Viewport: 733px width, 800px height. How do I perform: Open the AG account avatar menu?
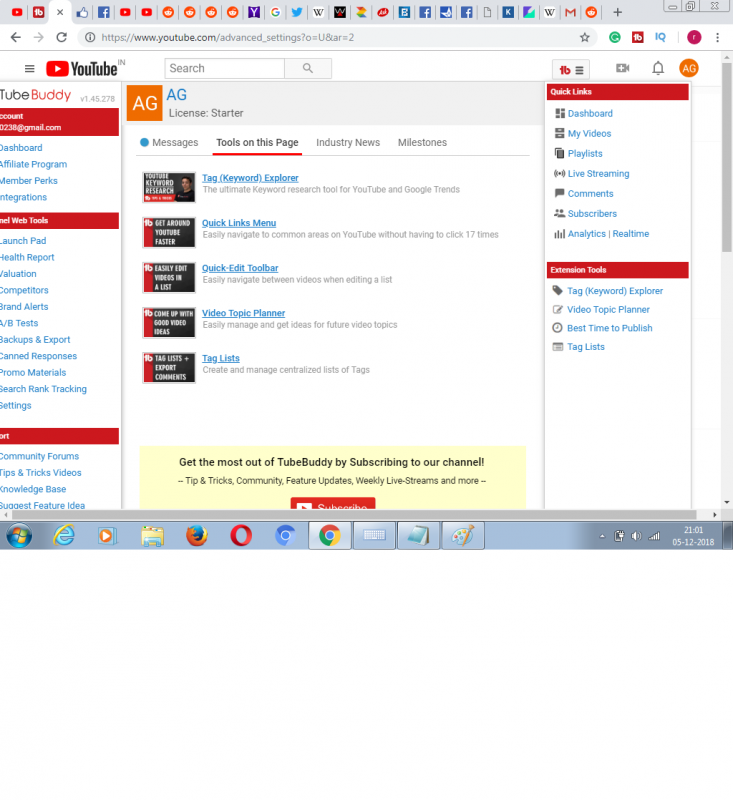pyautogui.click(x=688, y=68)
